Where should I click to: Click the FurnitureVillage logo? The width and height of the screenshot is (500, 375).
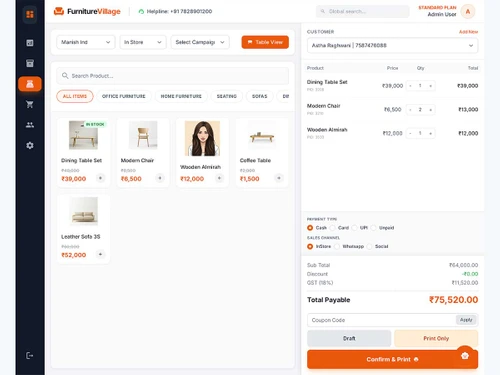click(87, 11)
